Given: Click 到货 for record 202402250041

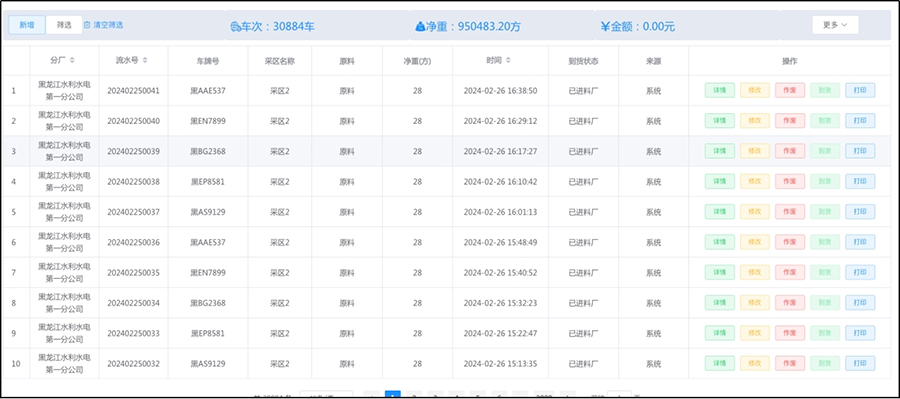Looking at the screenshot, I should tap(825, 91).
